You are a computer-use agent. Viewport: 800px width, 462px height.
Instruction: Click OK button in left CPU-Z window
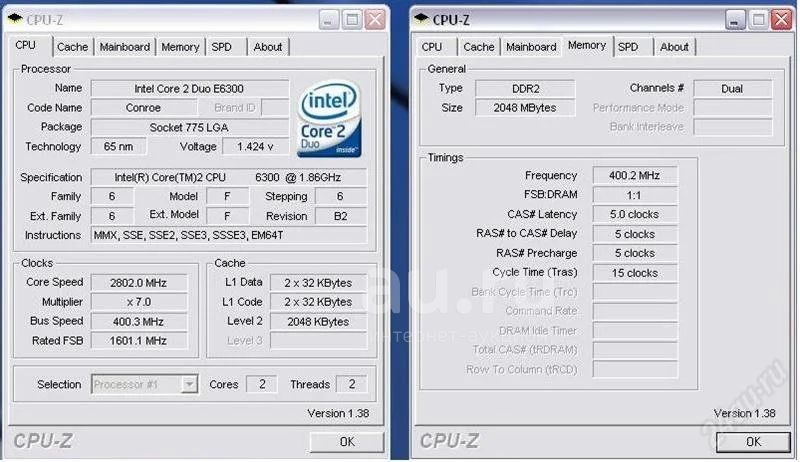click(x=347, y=442)
